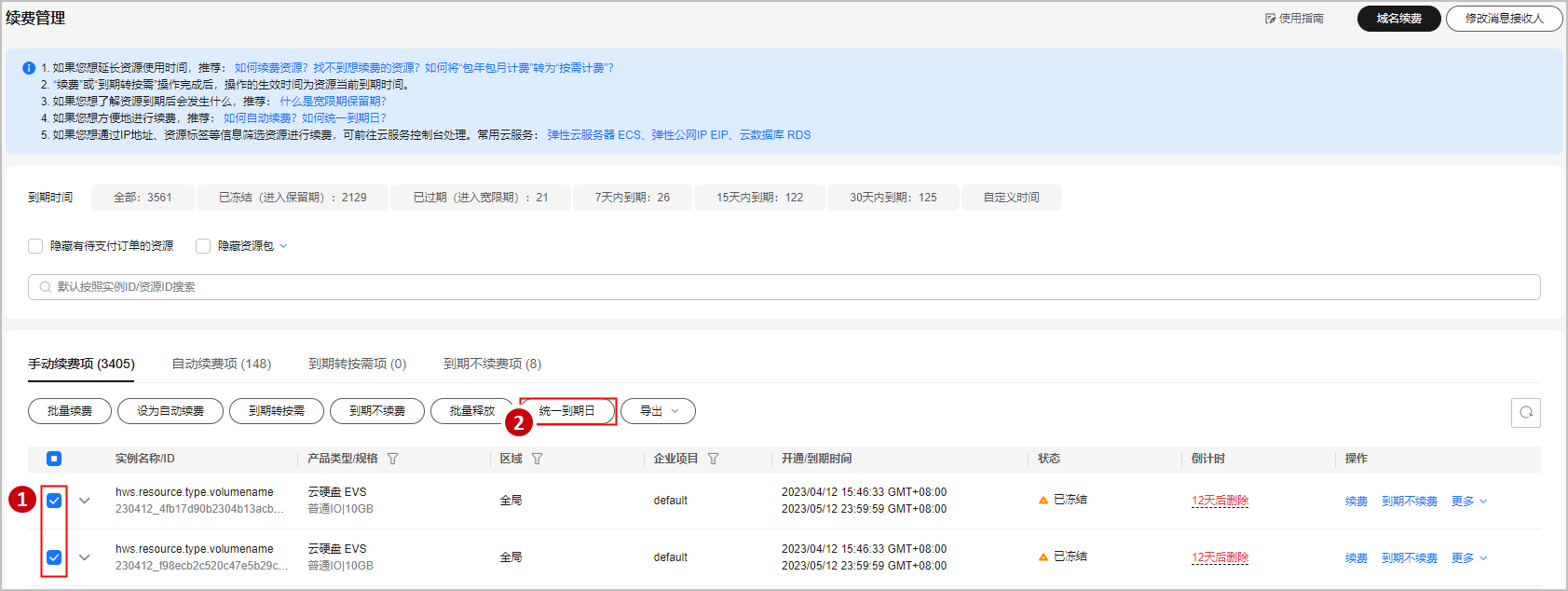Open 弹性云服务器 ECS link
The height and width of the screenshot is (591, 1568).
pyautogui.click(x=594, y=135)
